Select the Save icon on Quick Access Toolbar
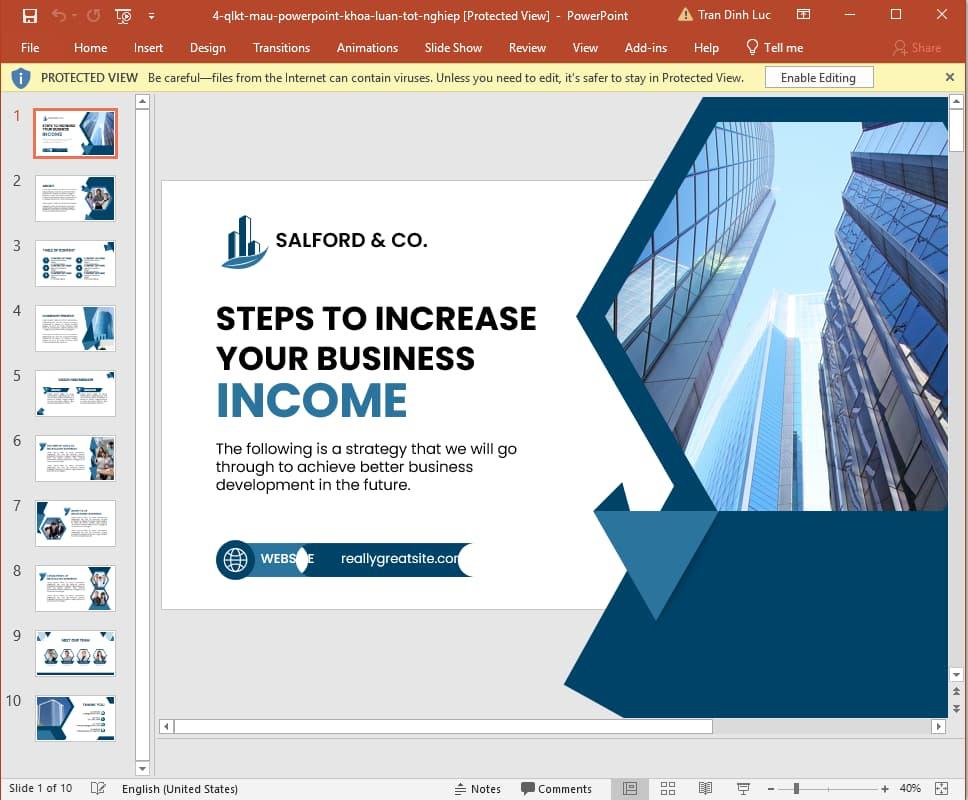 [29, 16]
